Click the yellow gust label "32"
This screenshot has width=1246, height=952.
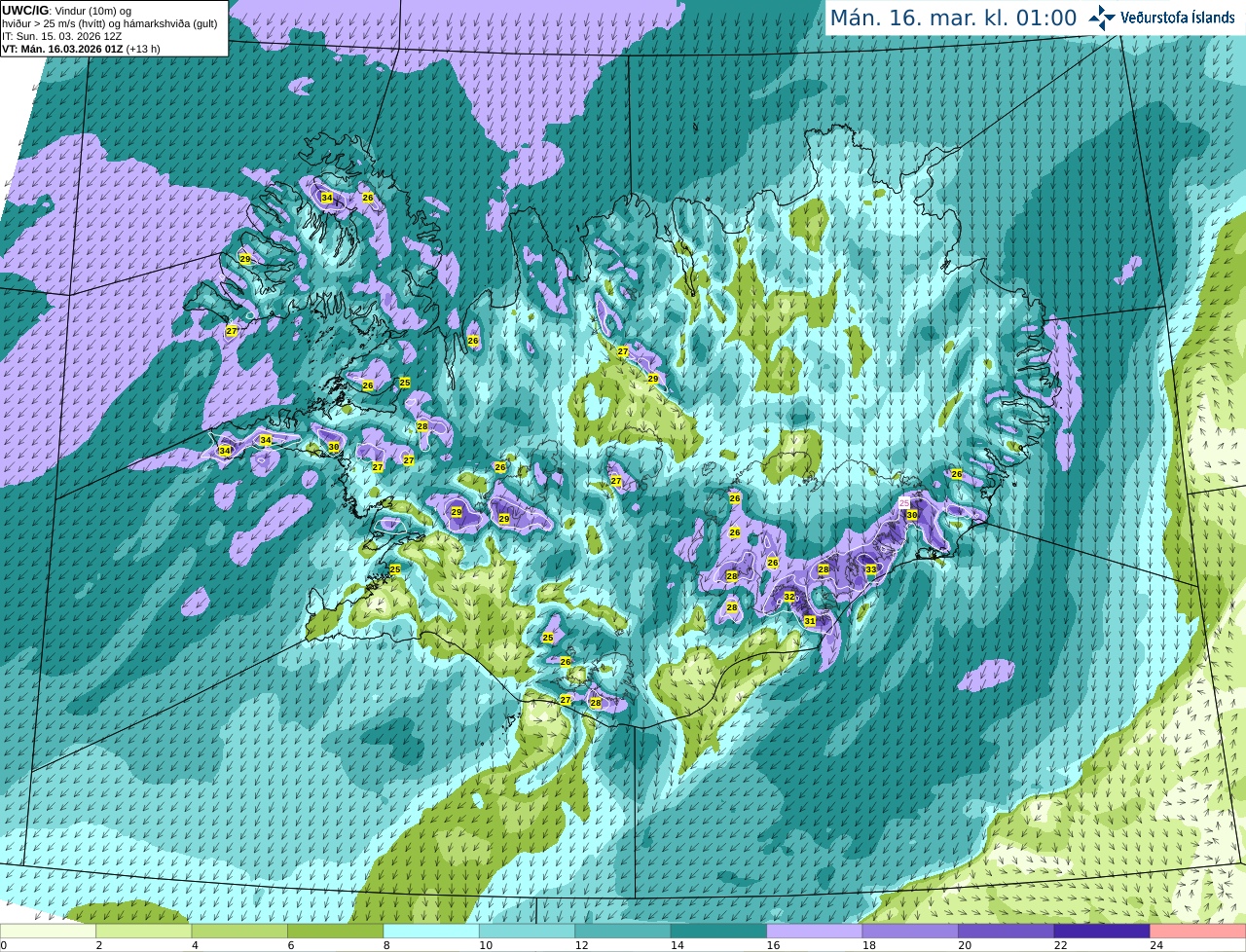789,597
